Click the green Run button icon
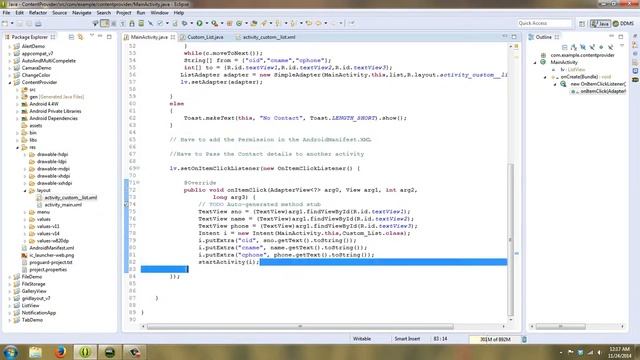 tap(200, 23)
